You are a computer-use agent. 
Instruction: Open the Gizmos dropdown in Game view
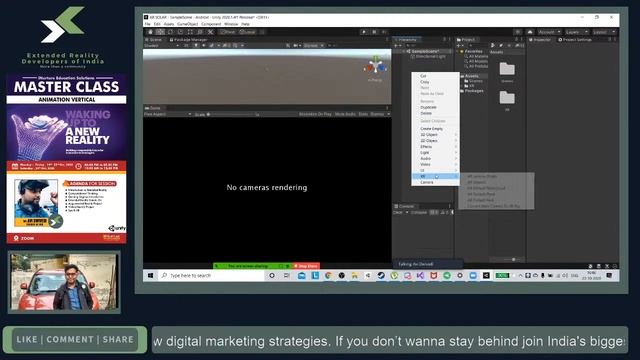click(x=380, y=114)
